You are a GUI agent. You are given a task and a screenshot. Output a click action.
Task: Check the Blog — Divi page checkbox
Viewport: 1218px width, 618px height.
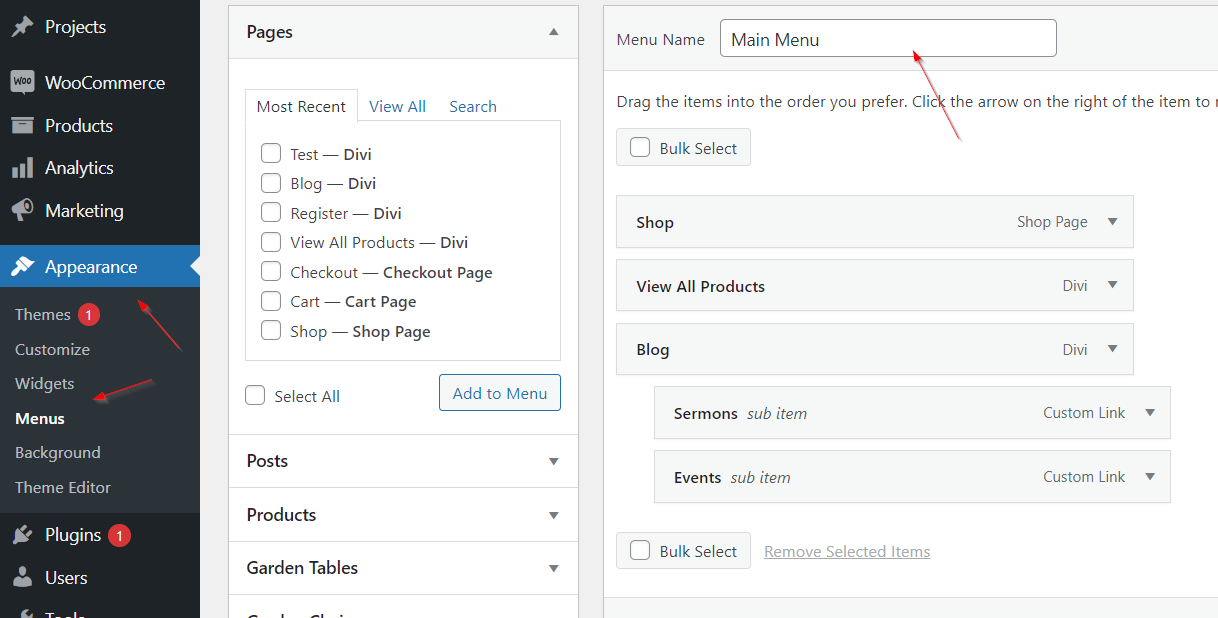(271, 183)
